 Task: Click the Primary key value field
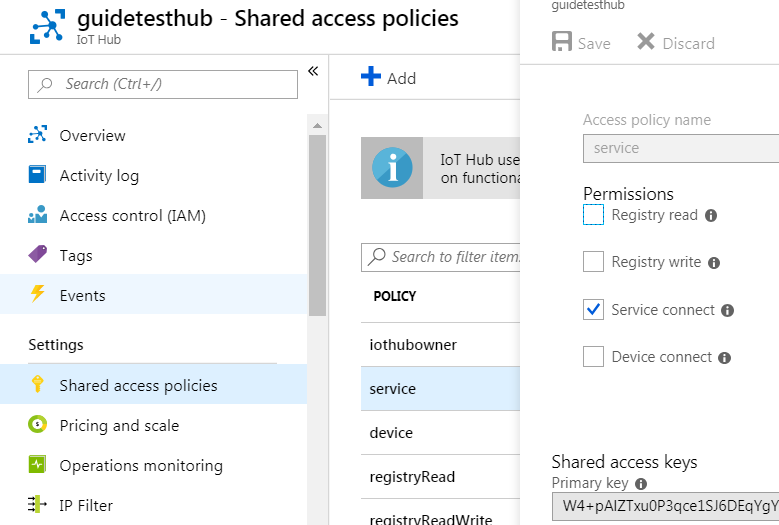pos(665,506)
